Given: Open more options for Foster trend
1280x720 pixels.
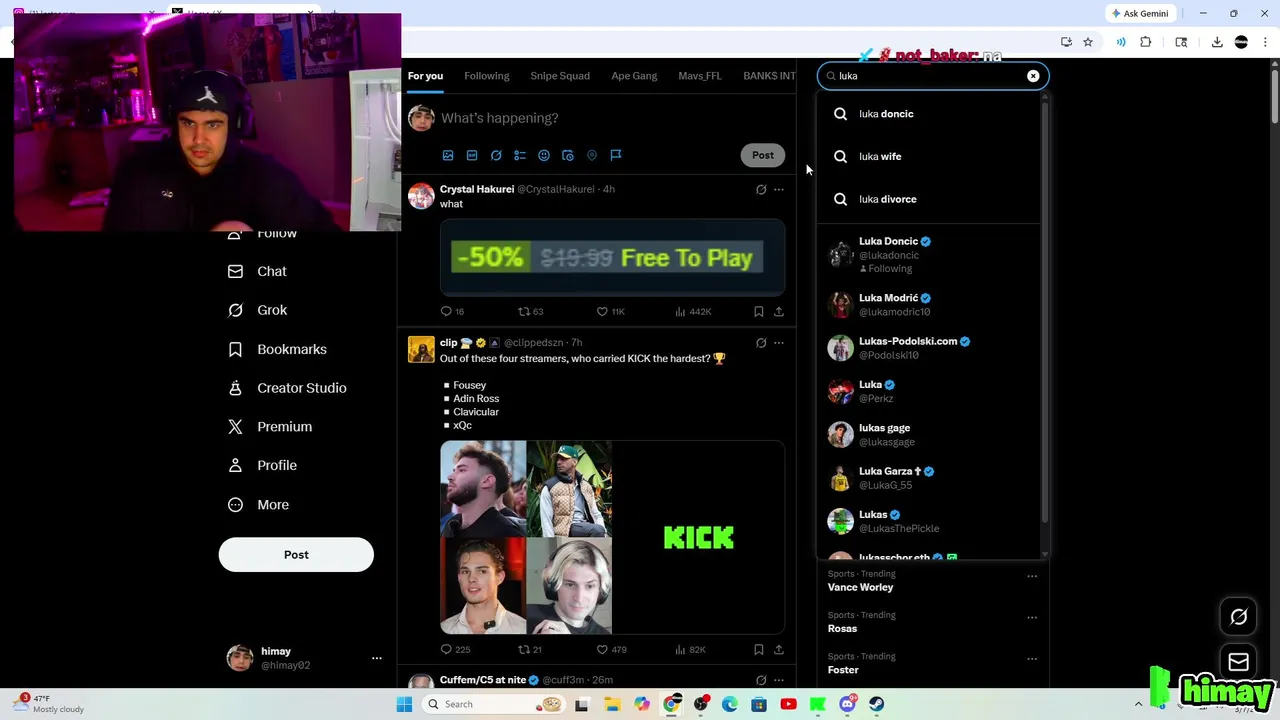Looking at the screenshot, I should (1032, 659).
